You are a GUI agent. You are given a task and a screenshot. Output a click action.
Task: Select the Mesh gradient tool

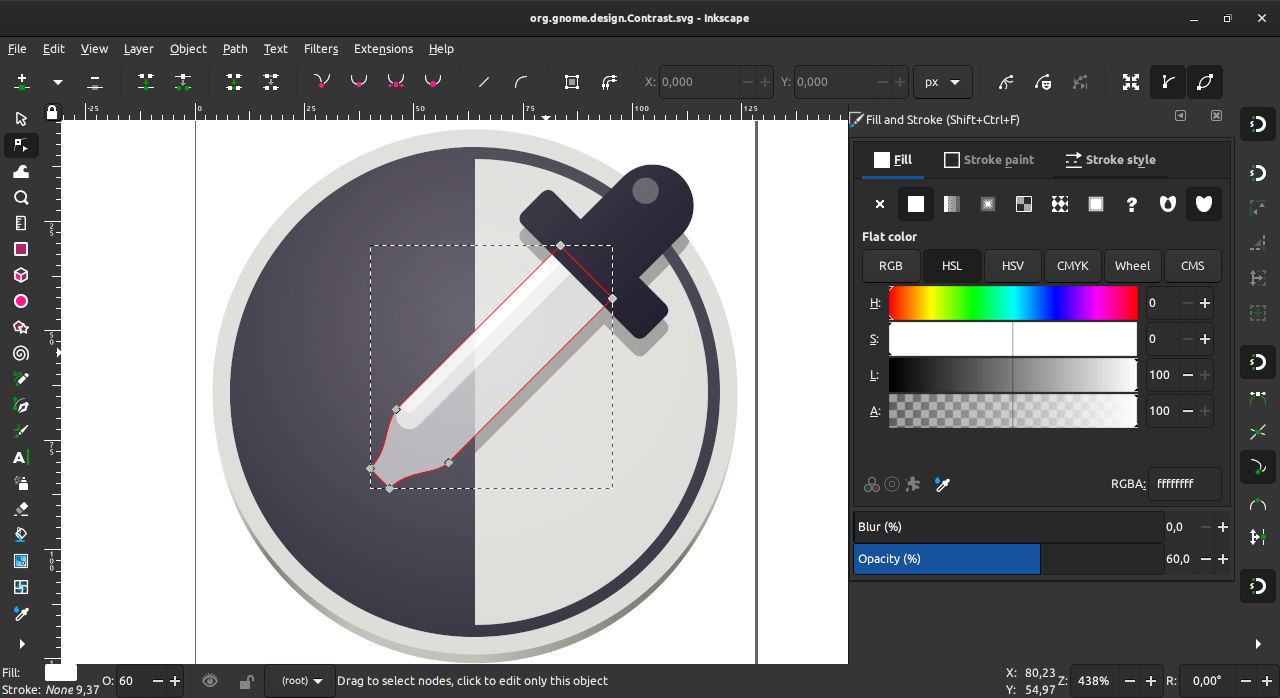point(21,587)
